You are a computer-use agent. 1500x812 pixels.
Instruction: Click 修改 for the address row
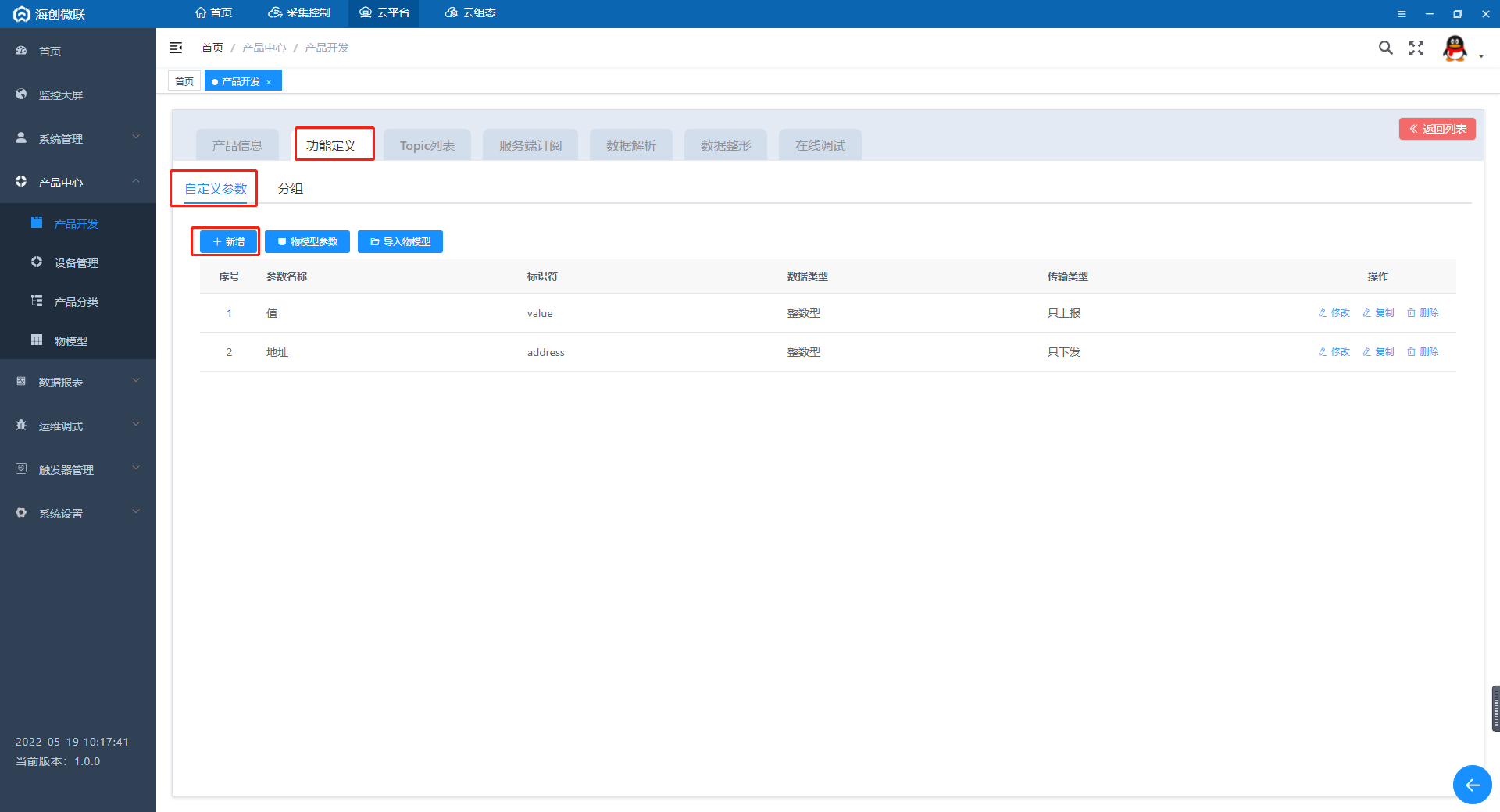[x=1334, y=351]
